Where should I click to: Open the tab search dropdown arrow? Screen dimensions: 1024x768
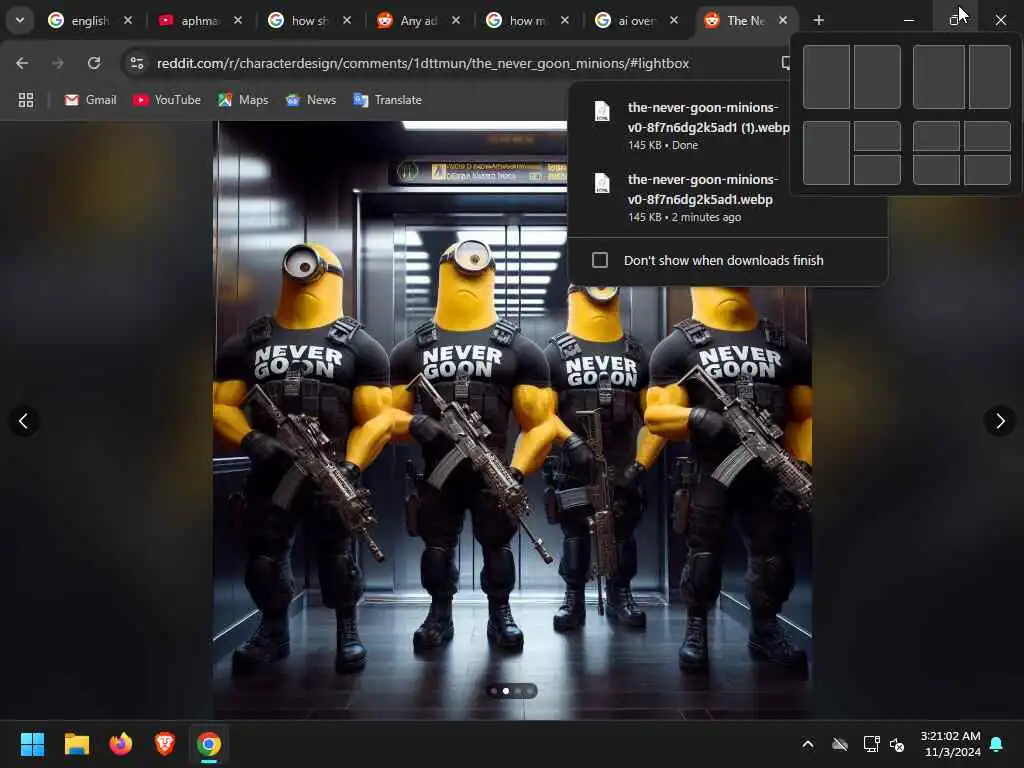pos(20,20)
